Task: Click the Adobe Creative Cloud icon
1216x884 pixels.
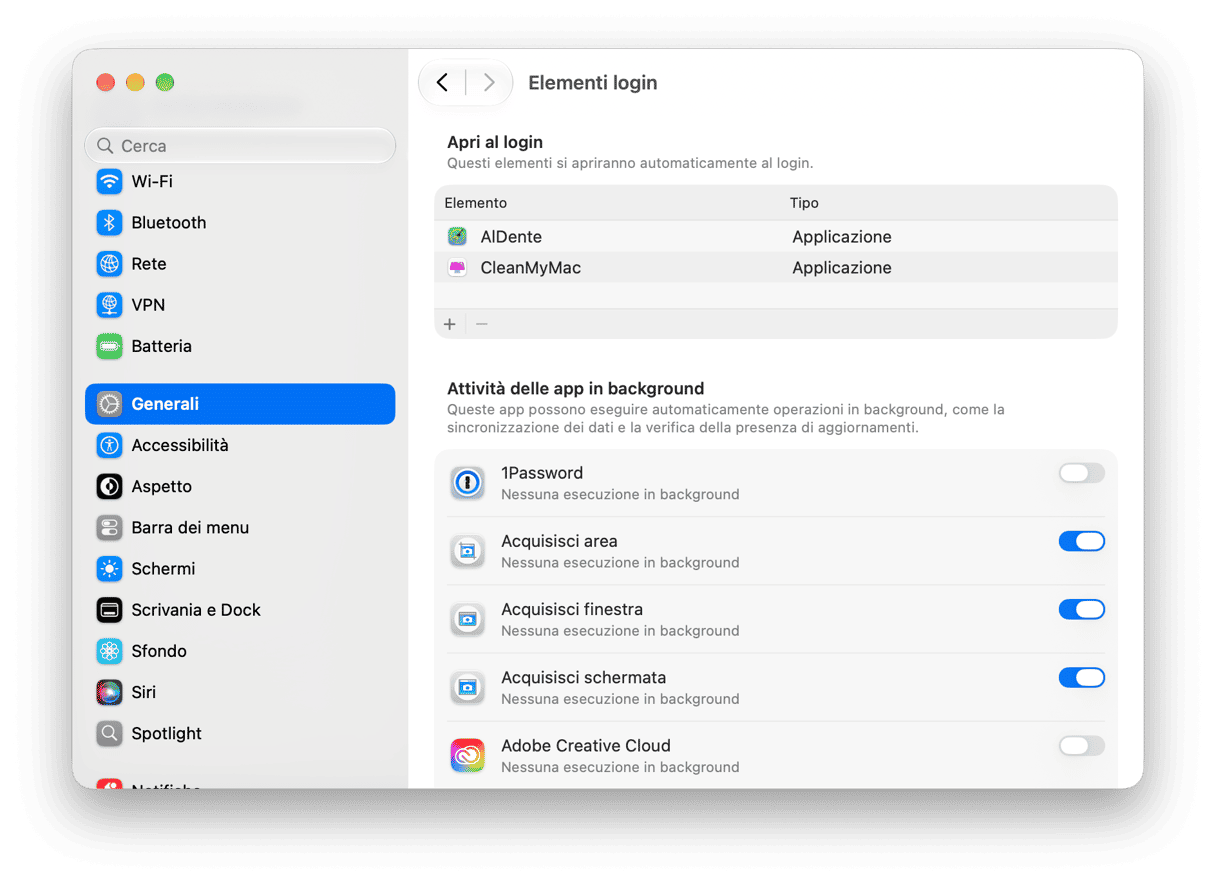Action: pos(467,755)
